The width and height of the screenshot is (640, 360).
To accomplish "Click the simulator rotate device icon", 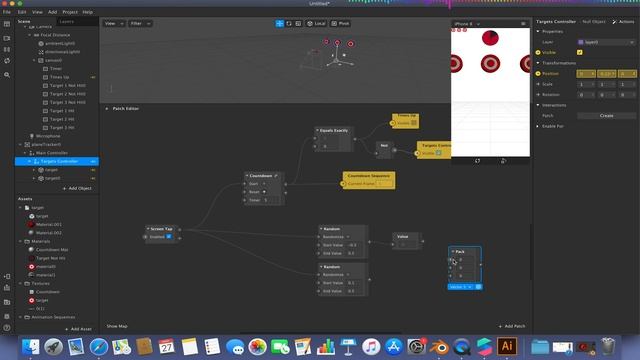I will click(478, 161).
